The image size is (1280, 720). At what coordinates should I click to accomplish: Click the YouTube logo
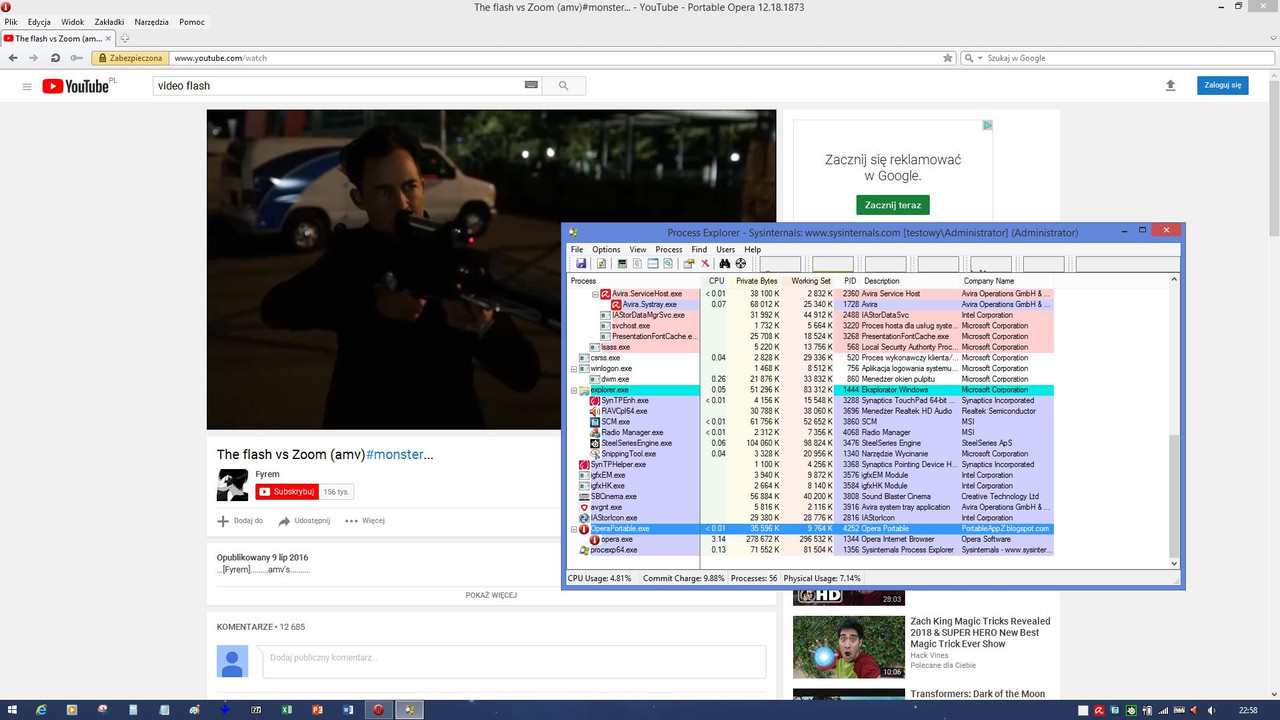click(x=78, y=86)
